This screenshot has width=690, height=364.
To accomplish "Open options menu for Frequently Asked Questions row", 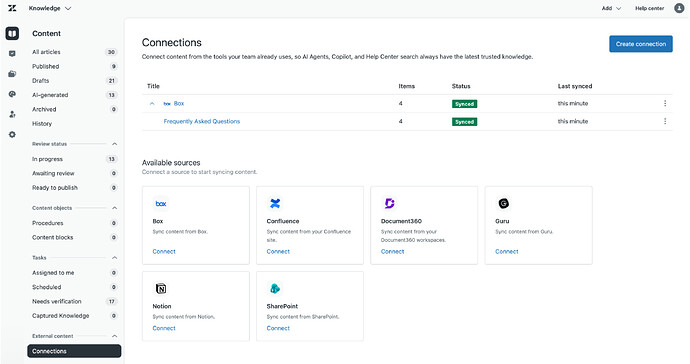I will [665, 121].
